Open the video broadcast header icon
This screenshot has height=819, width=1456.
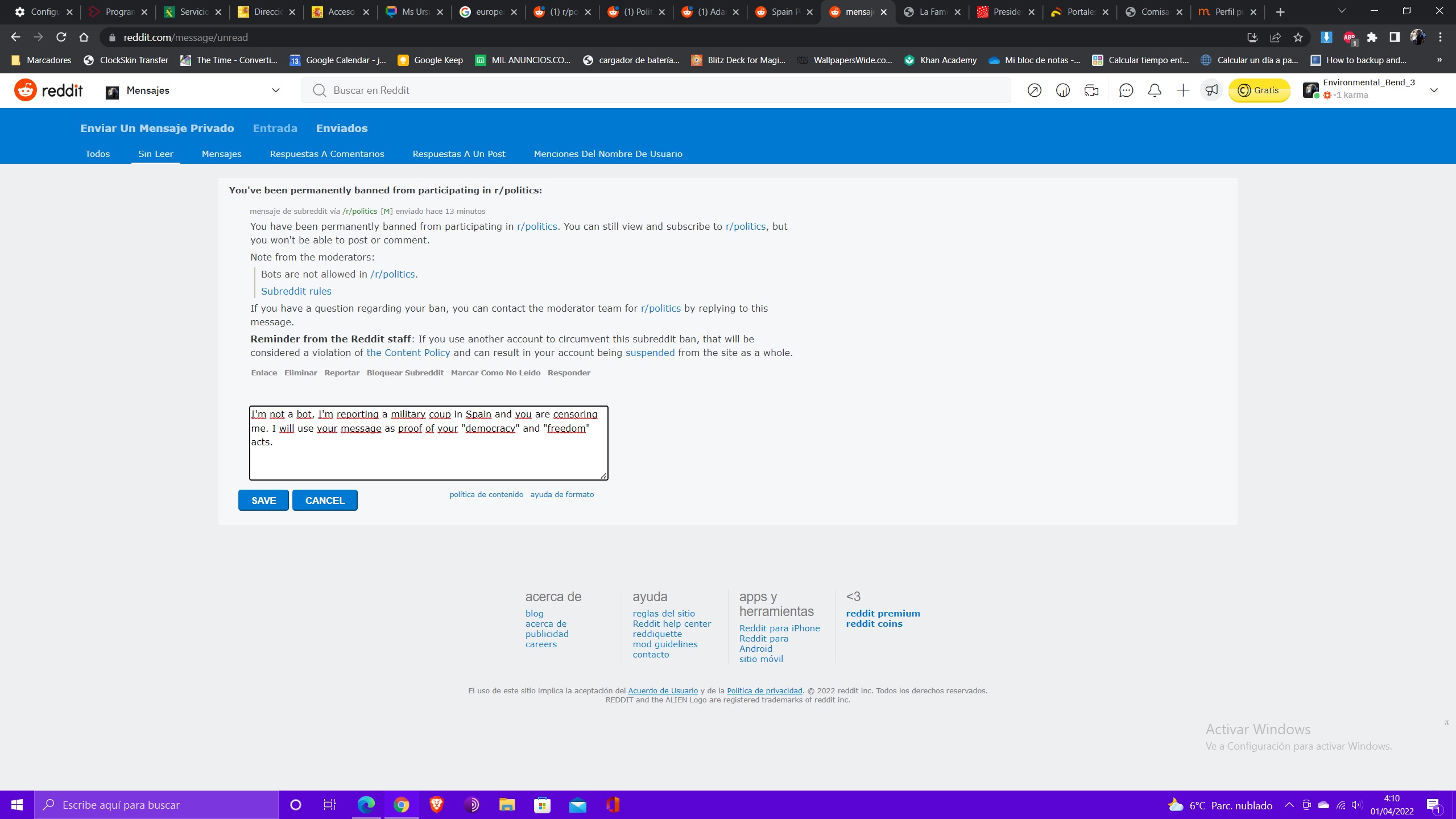tap(1091, 90)
